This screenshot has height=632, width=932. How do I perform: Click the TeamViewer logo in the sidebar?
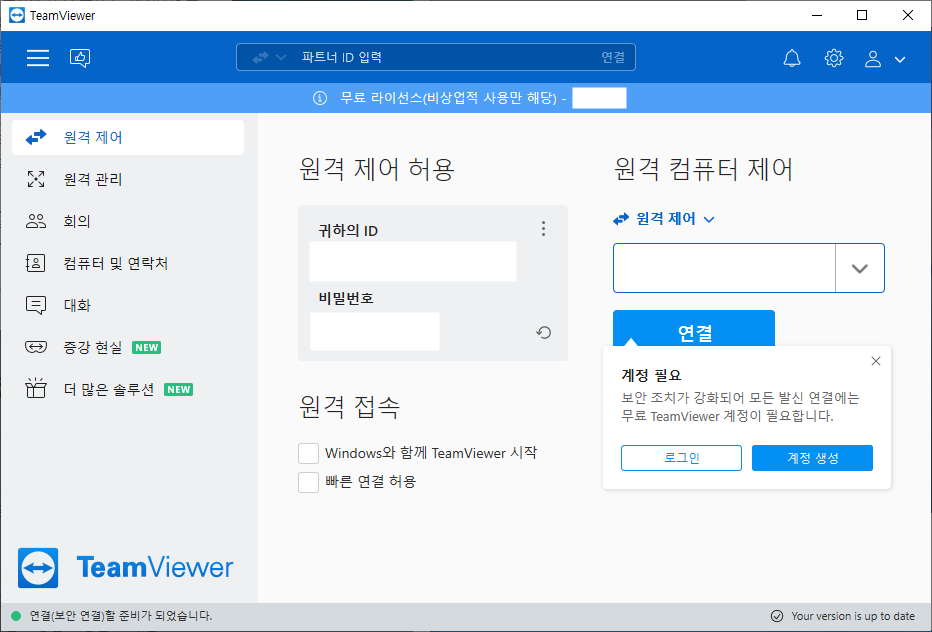(x=125, y=568)
